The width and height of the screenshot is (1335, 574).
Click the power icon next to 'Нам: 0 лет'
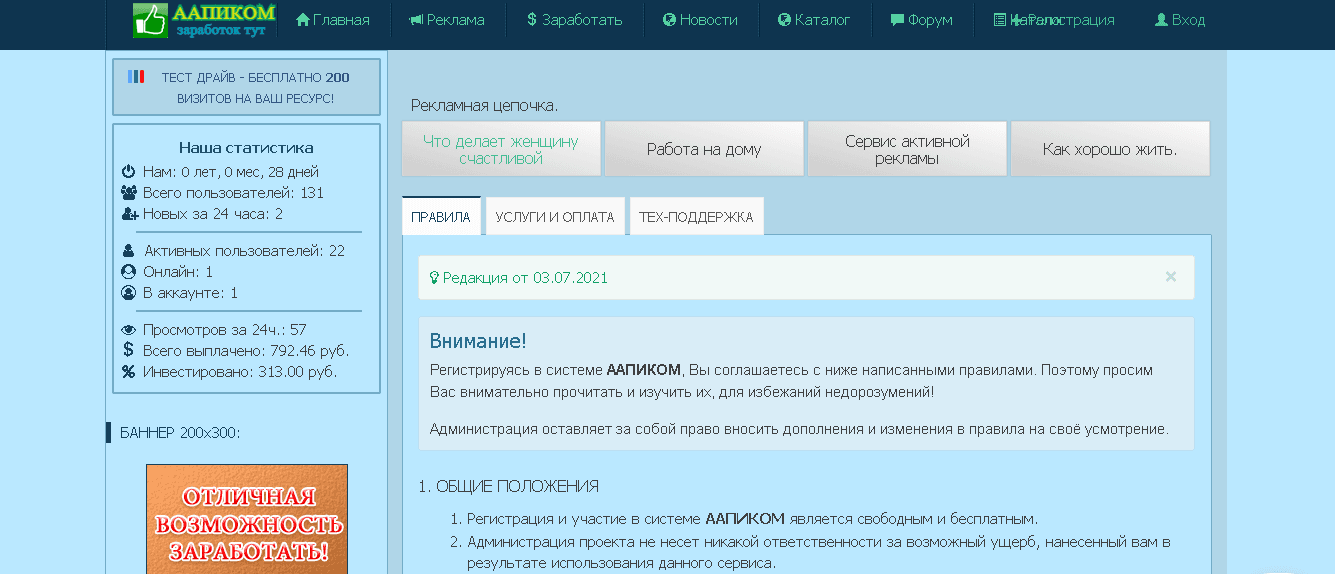click(x=128, y=172)
